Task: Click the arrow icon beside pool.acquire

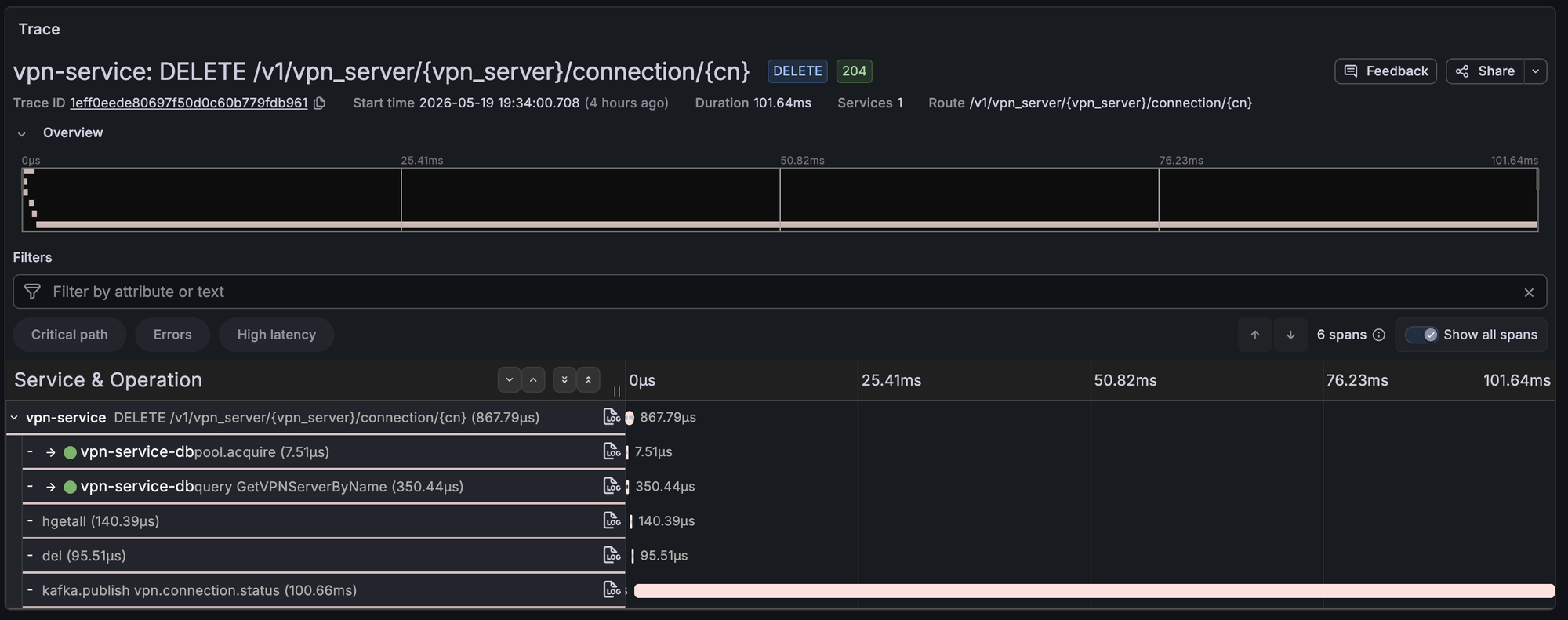Action: (51, 452)
